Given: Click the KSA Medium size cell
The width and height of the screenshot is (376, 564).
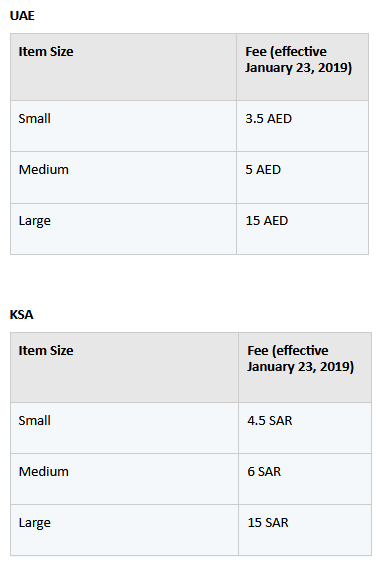Looking at the screenshot, I should (x=124, y=479).
